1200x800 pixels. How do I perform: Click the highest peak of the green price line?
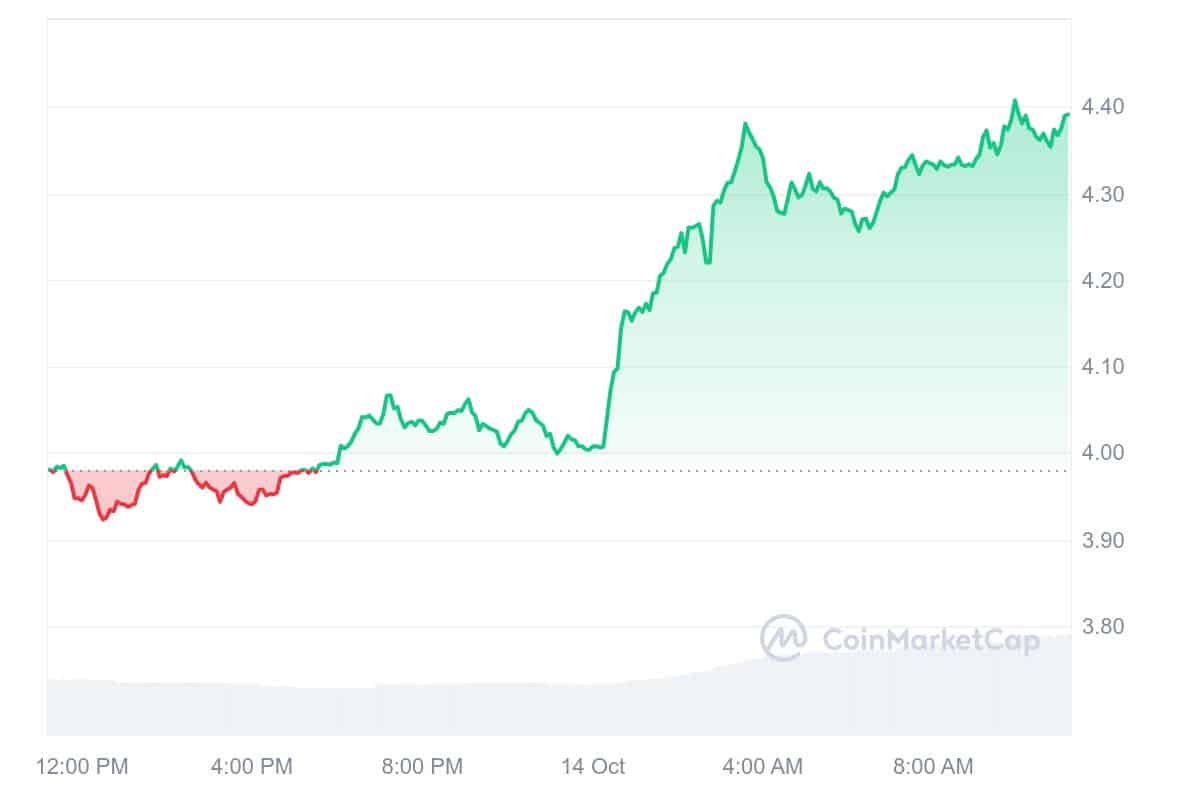click(1015, 100)
